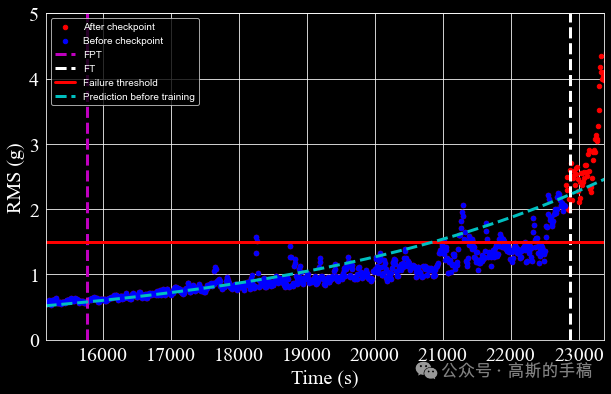Click the x-axis tick label 21000
The width and height of the screenshot is (611, 394).
click(442, 355)
